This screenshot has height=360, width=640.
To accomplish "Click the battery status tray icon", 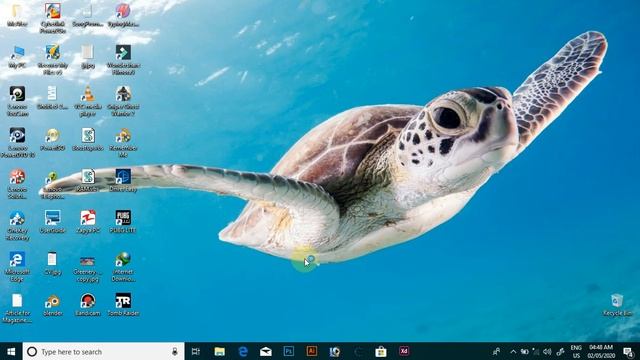I will [x=524, y=351].
